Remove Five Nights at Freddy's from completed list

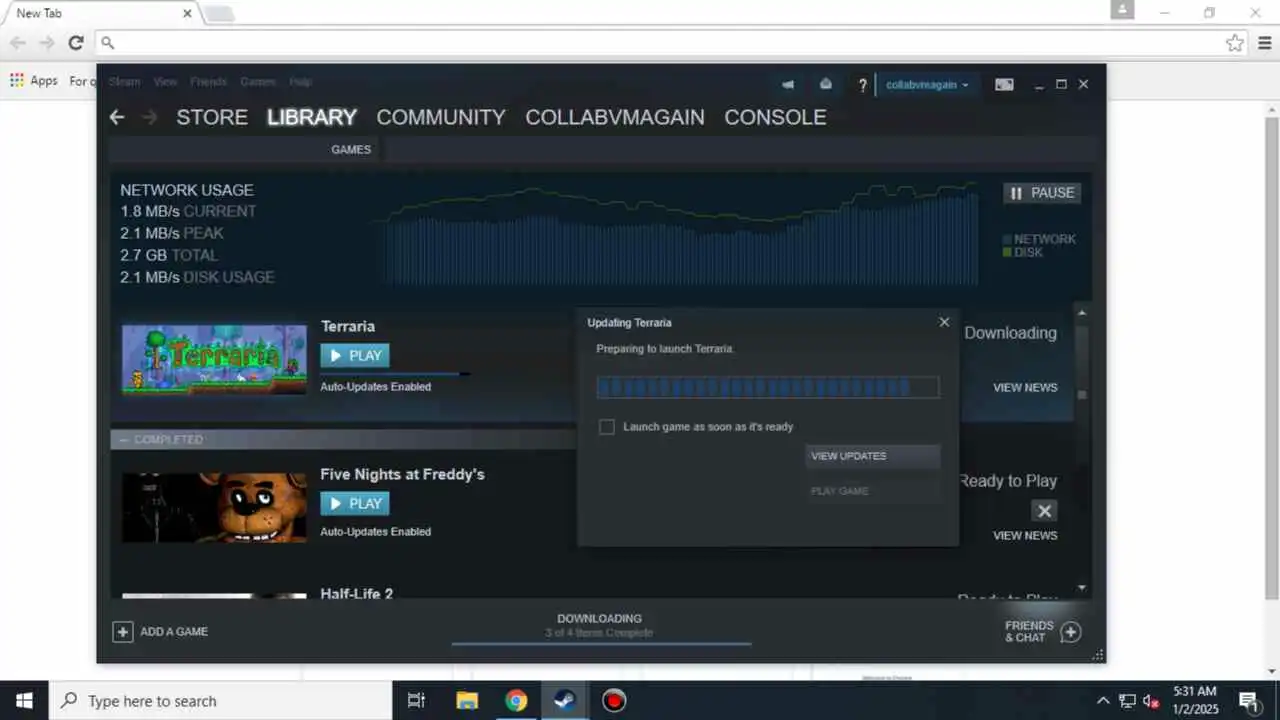(1044, 511)
